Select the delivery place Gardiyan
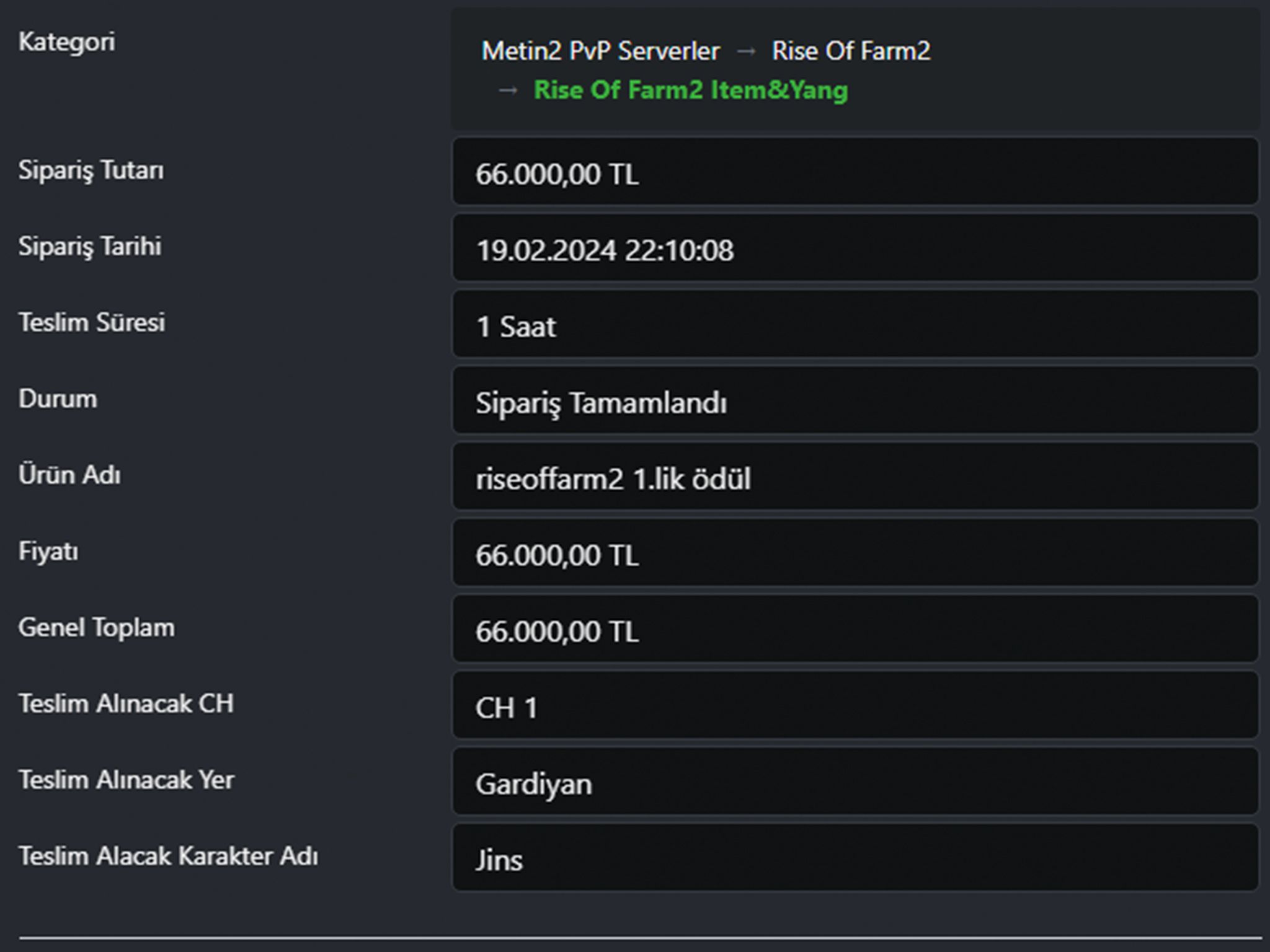The image size is (1270, 952). [533, 784]
